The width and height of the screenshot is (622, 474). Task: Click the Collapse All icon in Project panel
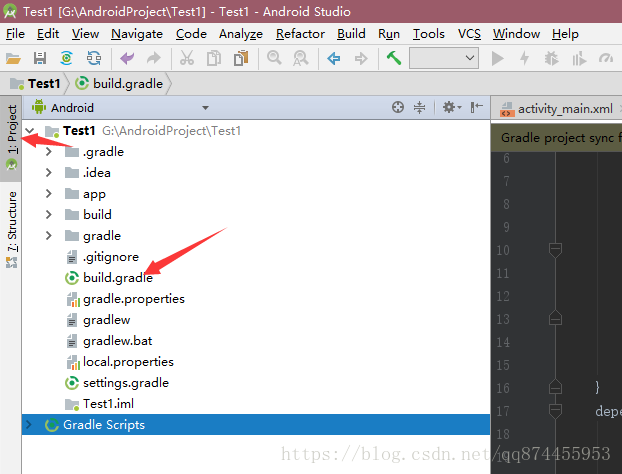pos(419,107)
